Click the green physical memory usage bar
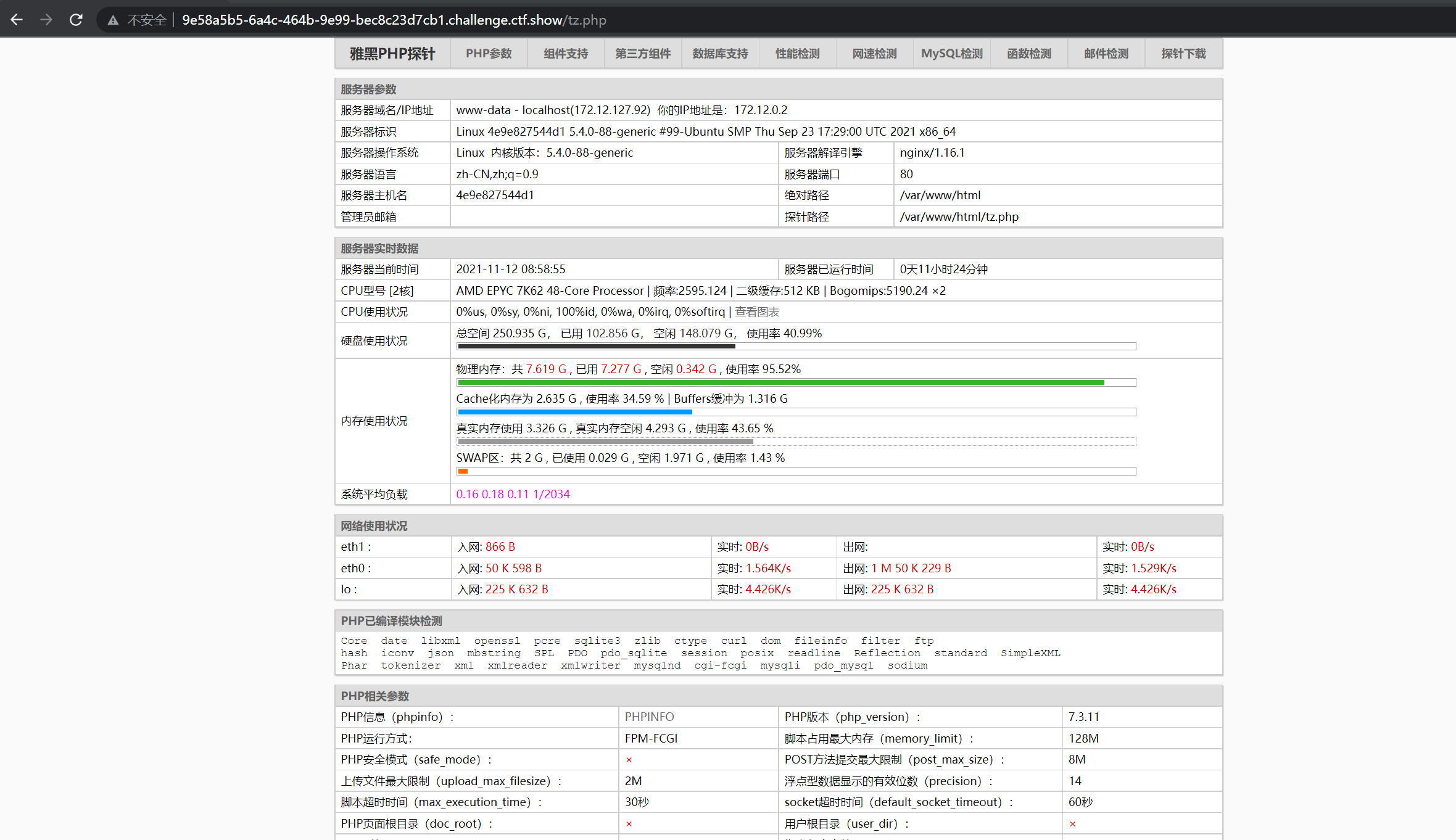The image size is (1456, 840). point(780,382)
